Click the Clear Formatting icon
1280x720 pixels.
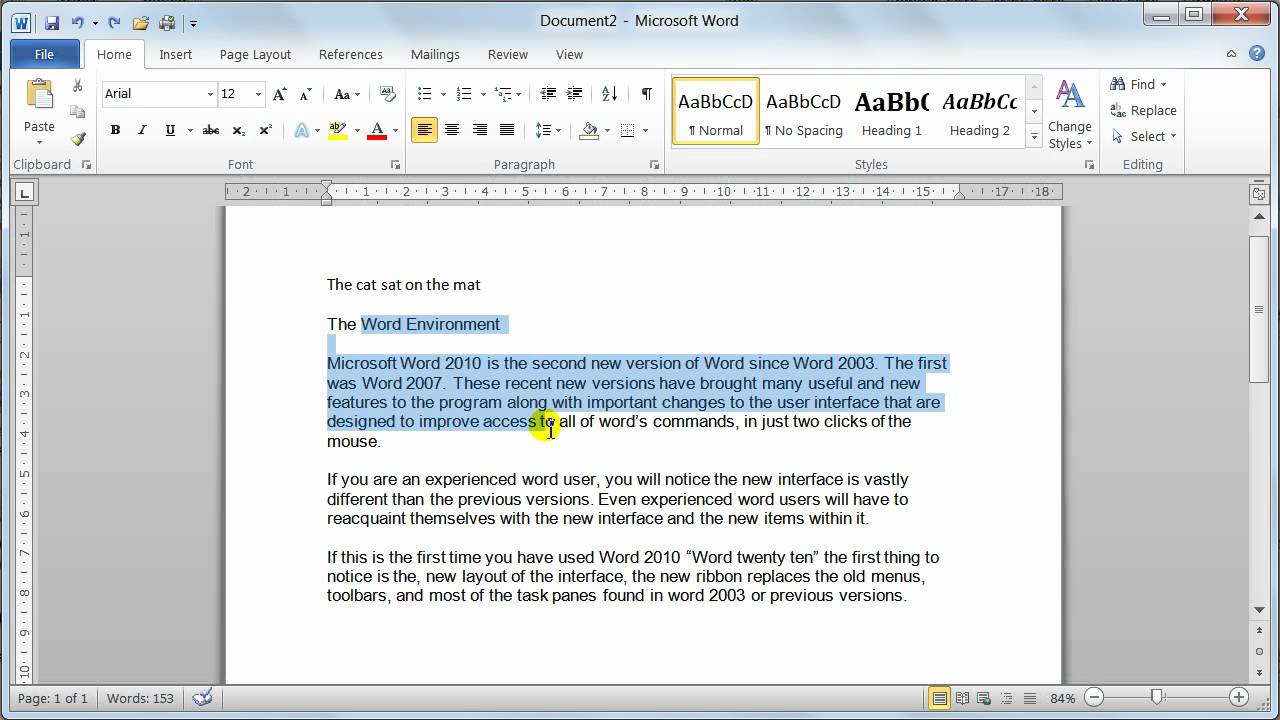tap(387, 94)
